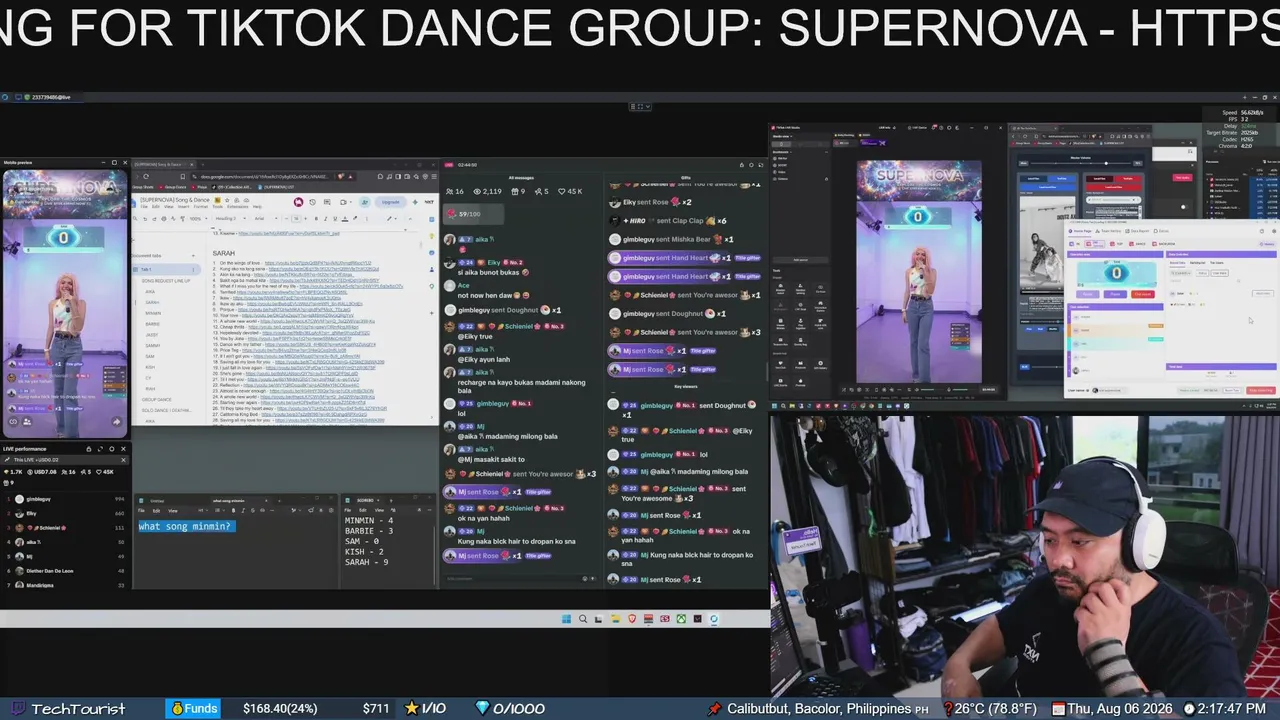
Task: Select MINMIN in the document tabs outline
Action: (153, 313)
